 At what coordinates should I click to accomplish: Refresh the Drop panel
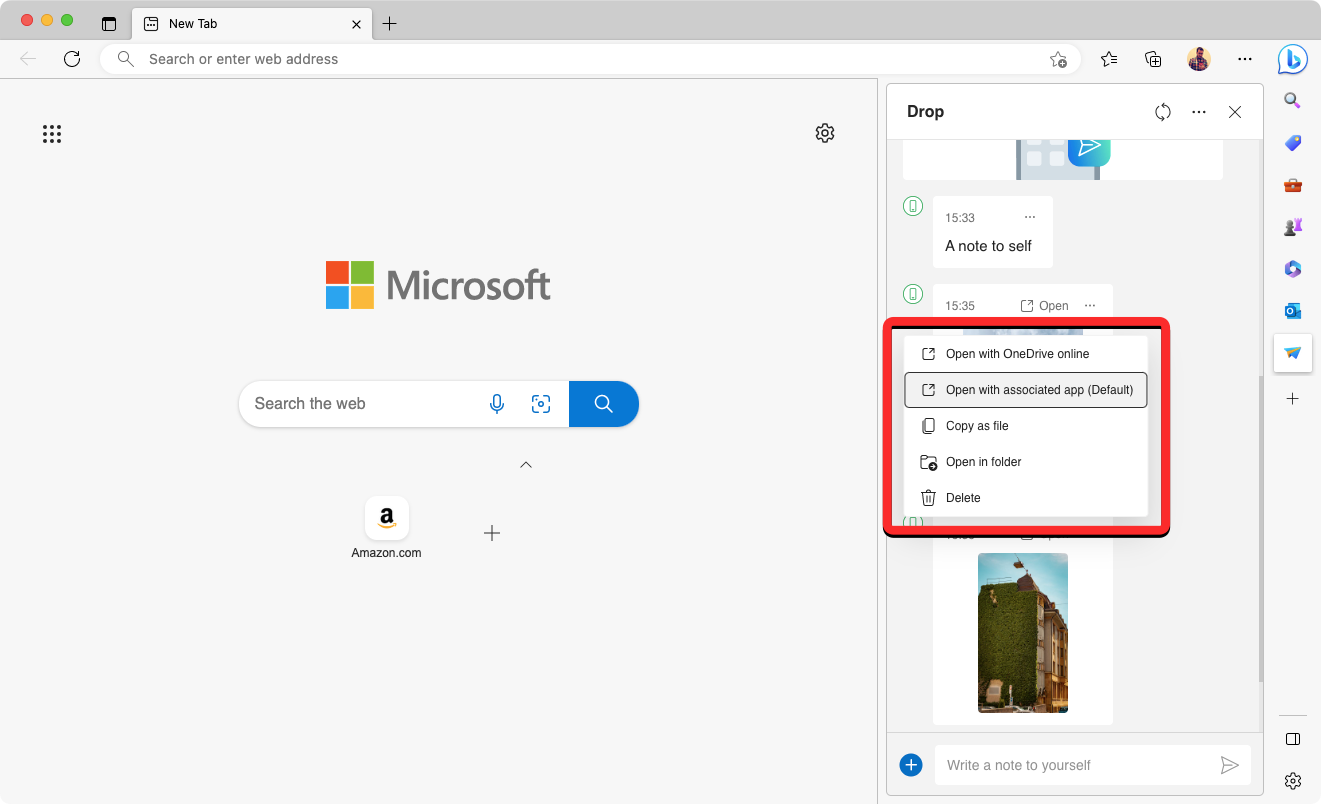(1162, 112)
